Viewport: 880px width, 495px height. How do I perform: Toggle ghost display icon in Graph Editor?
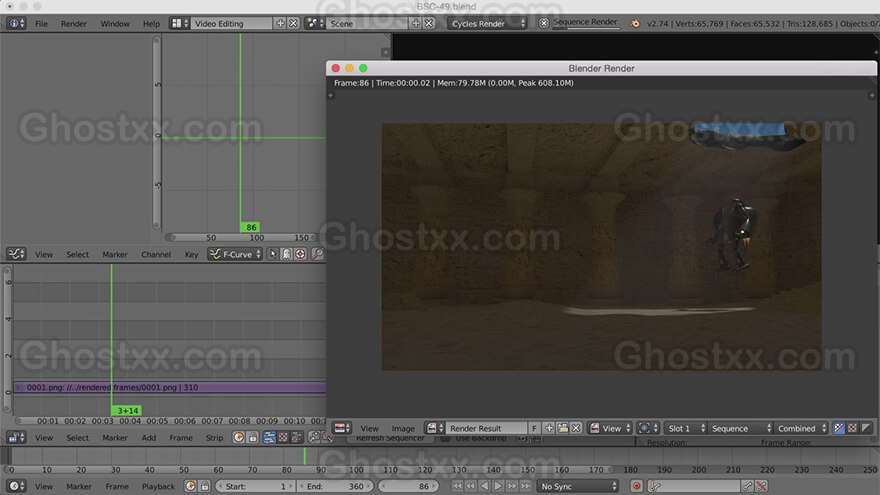tap(287, 254)
